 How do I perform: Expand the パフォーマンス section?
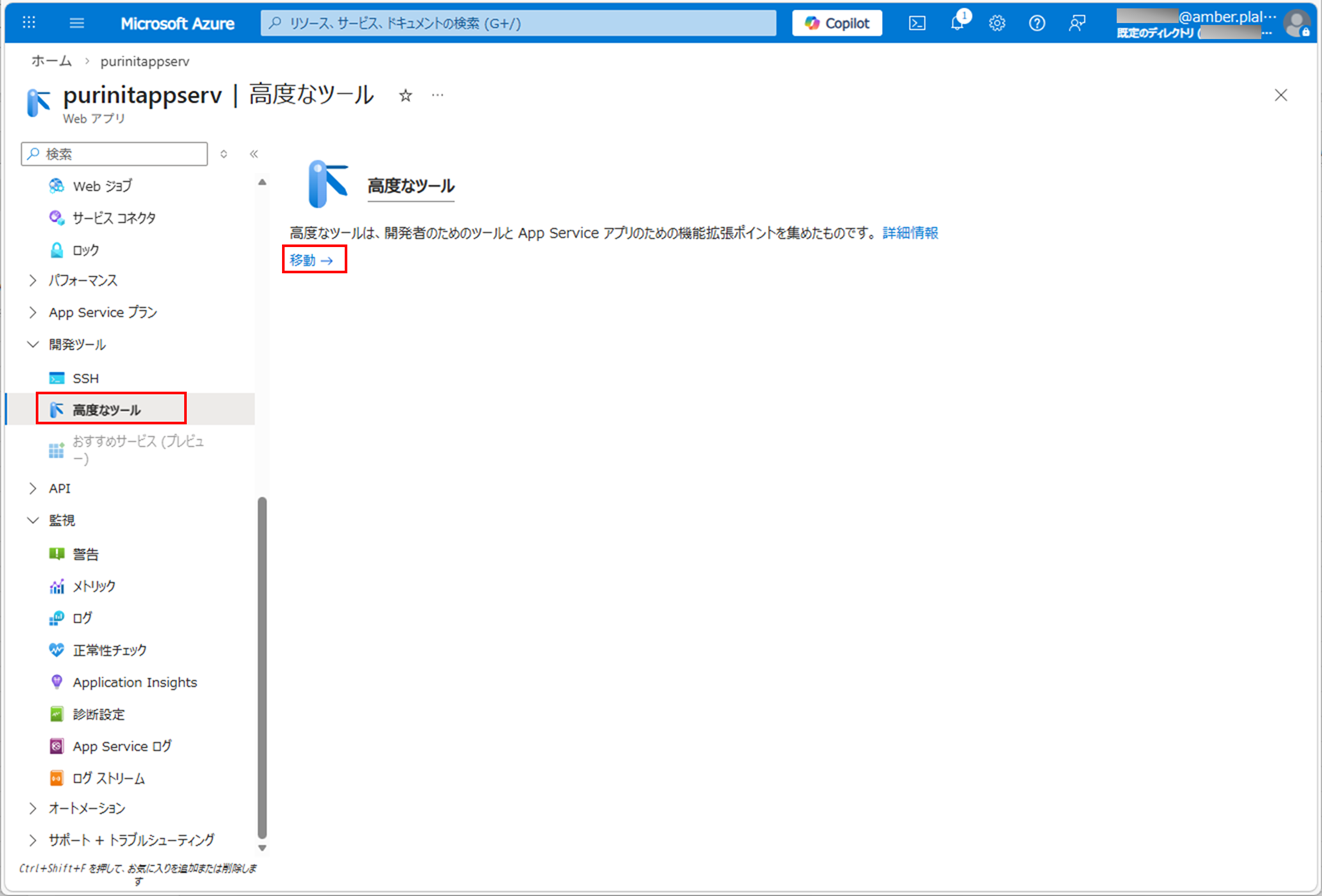click(x=84, y=280)
